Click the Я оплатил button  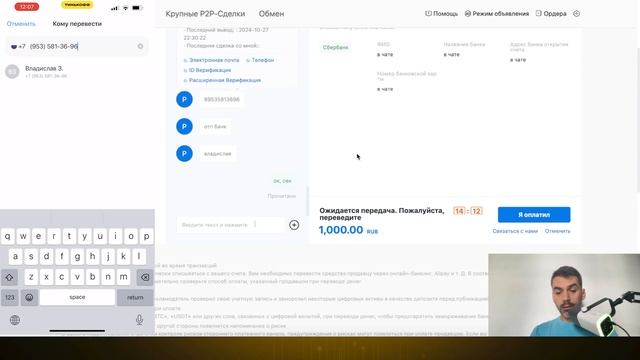(x=534, y=215)
